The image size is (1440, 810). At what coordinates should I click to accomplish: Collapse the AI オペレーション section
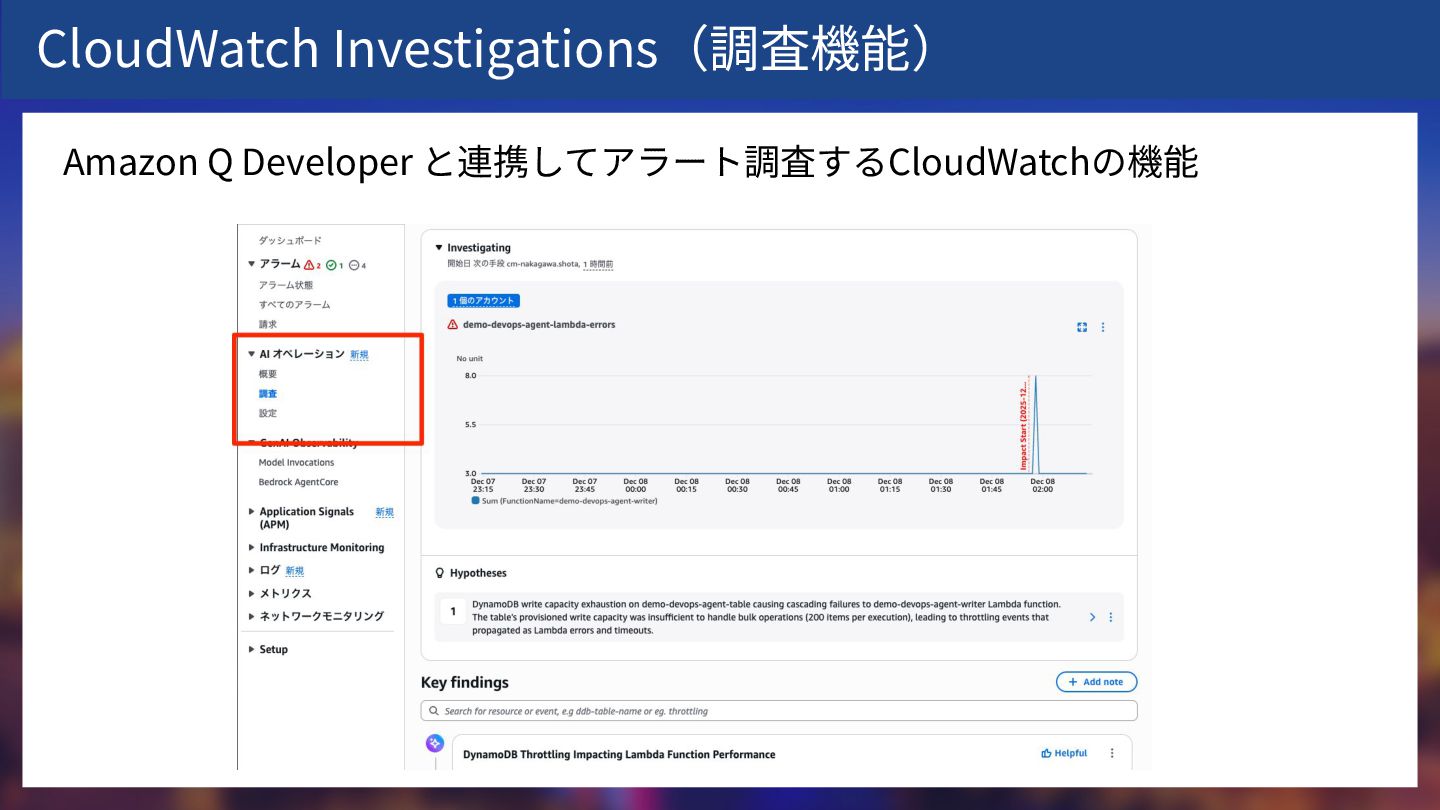[x=252, y=354]
